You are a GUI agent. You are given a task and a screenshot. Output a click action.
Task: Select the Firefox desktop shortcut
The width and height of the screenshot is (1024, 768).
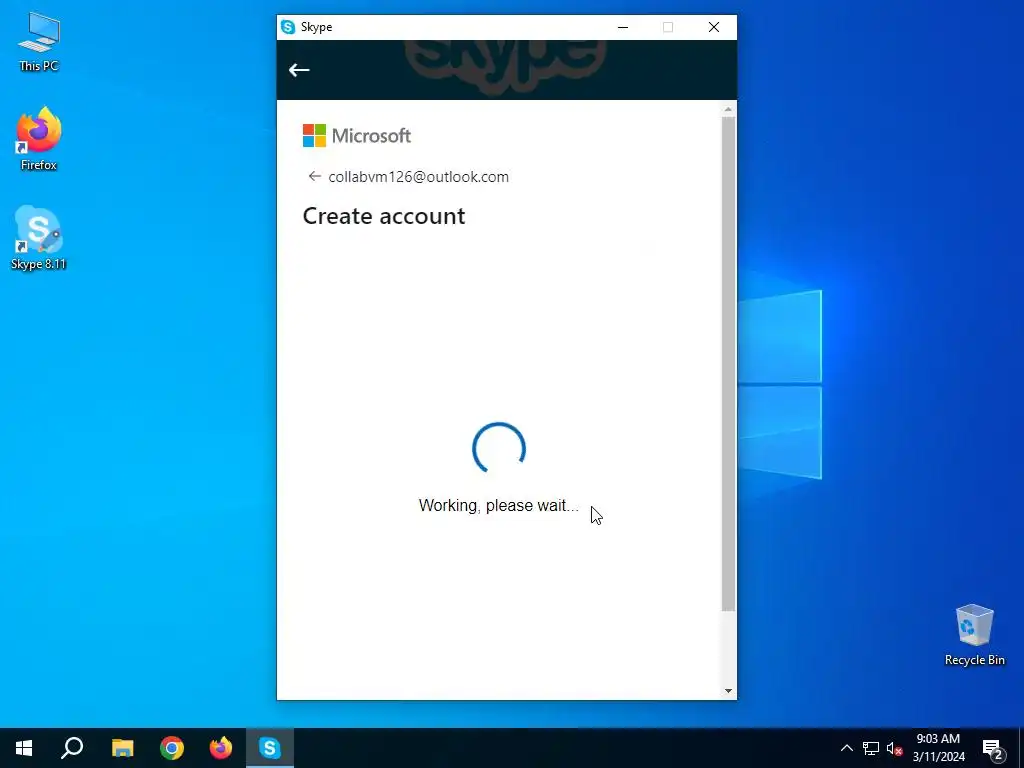coord(39,139)
